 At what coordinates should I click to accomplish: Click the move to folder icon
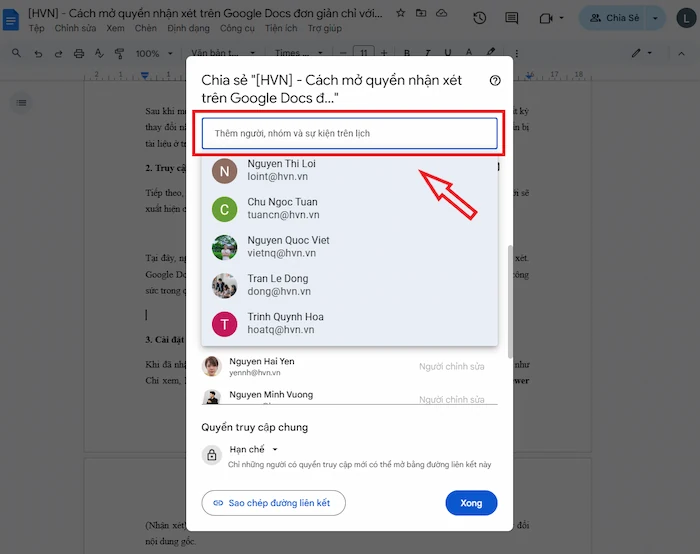422,13
